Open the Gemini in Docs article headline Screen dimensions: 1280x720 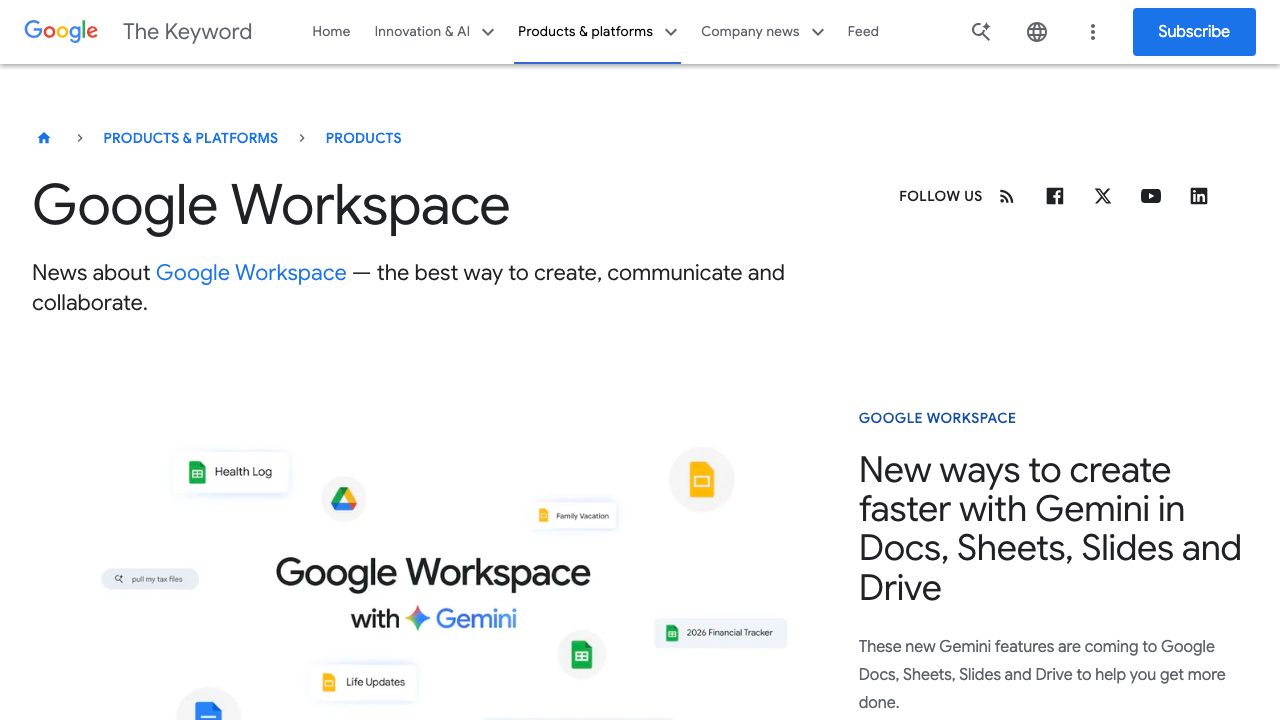coord(1049,528)
